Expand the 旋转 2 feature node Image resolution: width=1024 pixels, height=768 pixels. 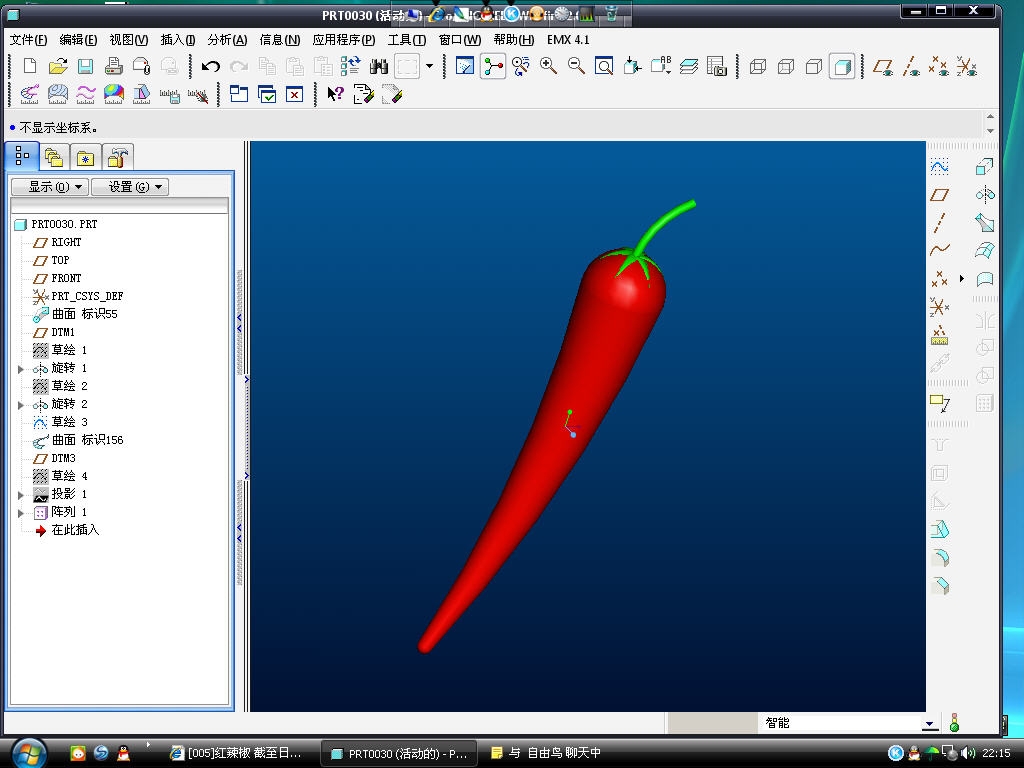(x=21, y=405)
